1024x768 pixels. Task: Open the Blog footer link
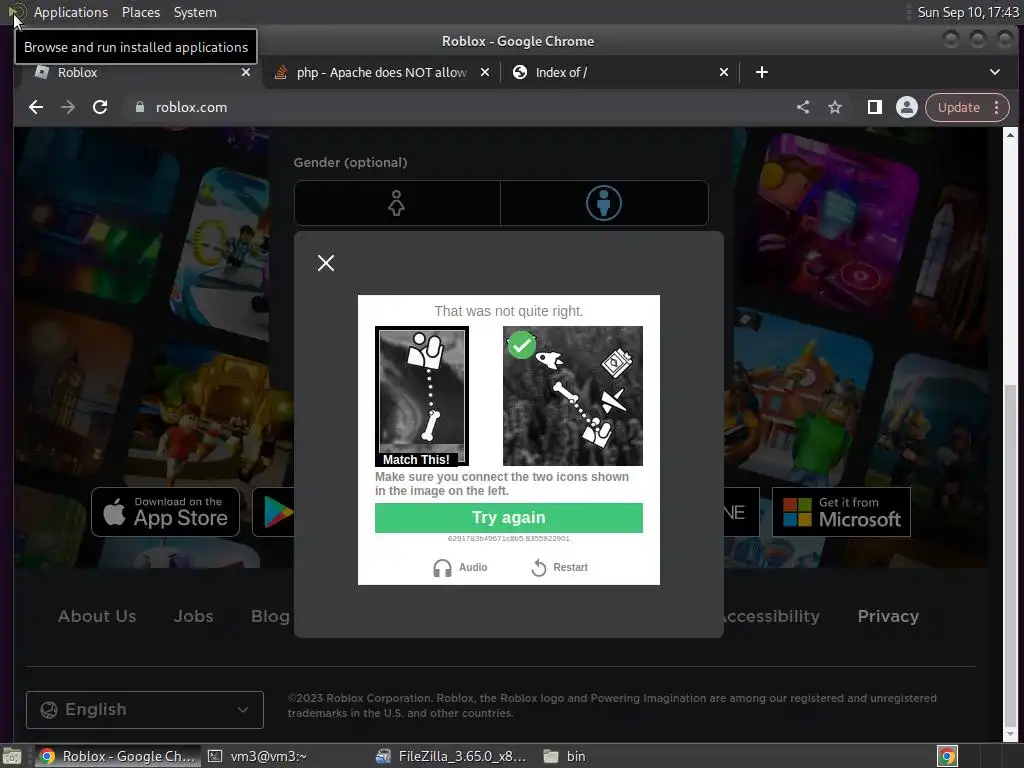click(x=270, y=616)
